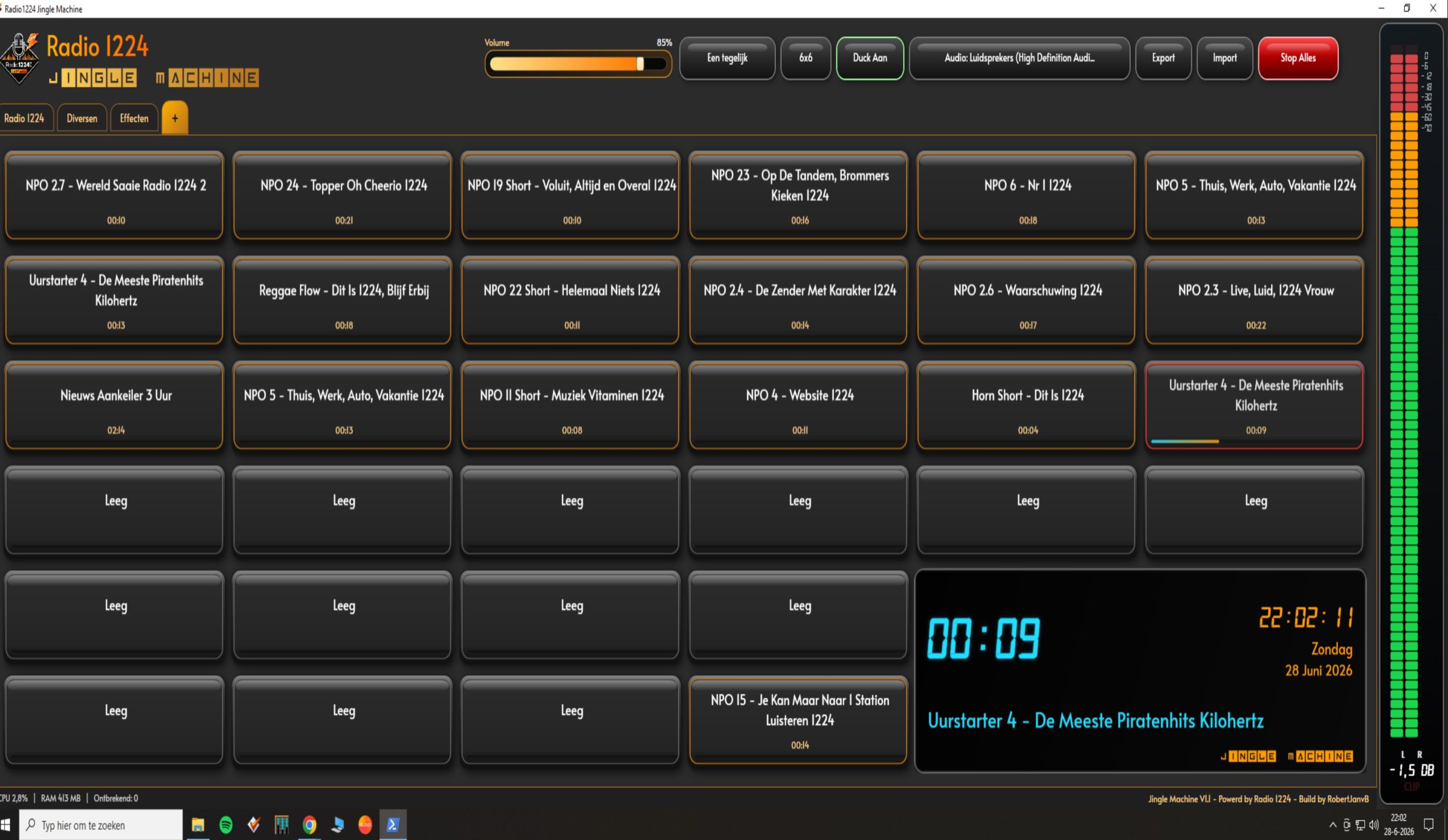Switch to the Effecten tab
Viewport: 1448px width, 840px height.
tap(134, 118)
